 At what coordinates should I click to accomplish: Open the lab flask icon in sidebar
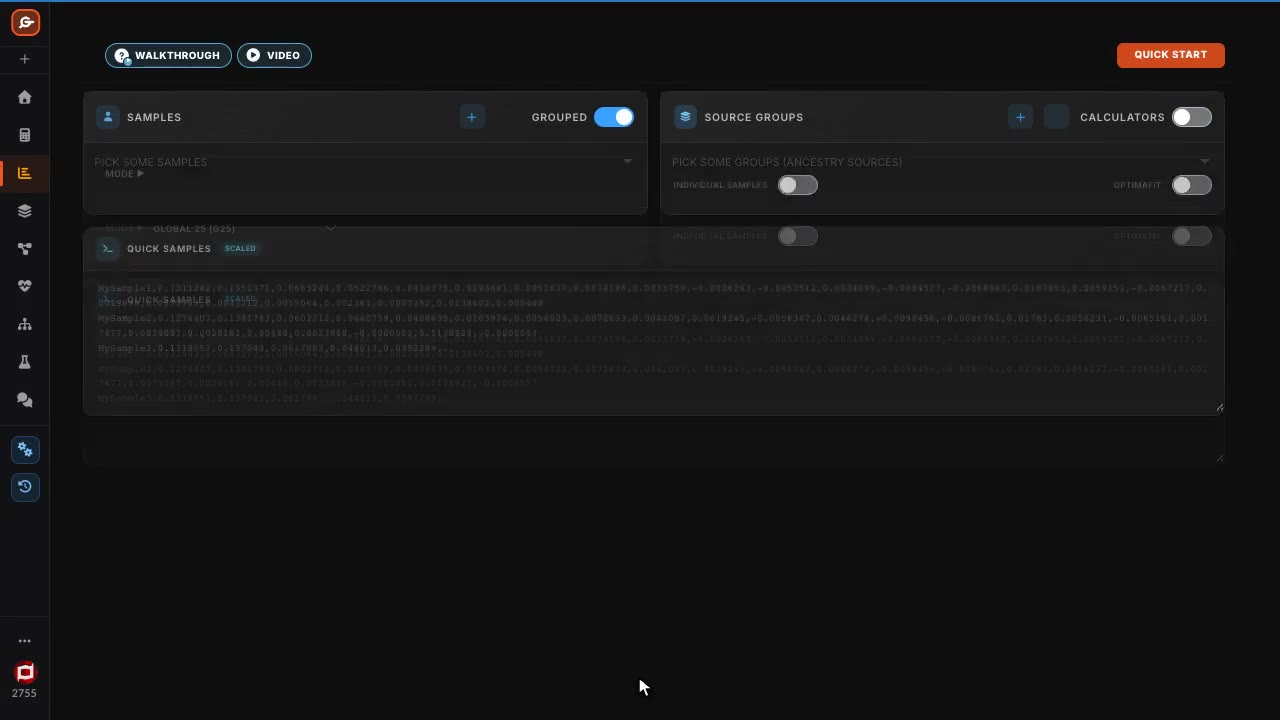(x=25, y=362)
